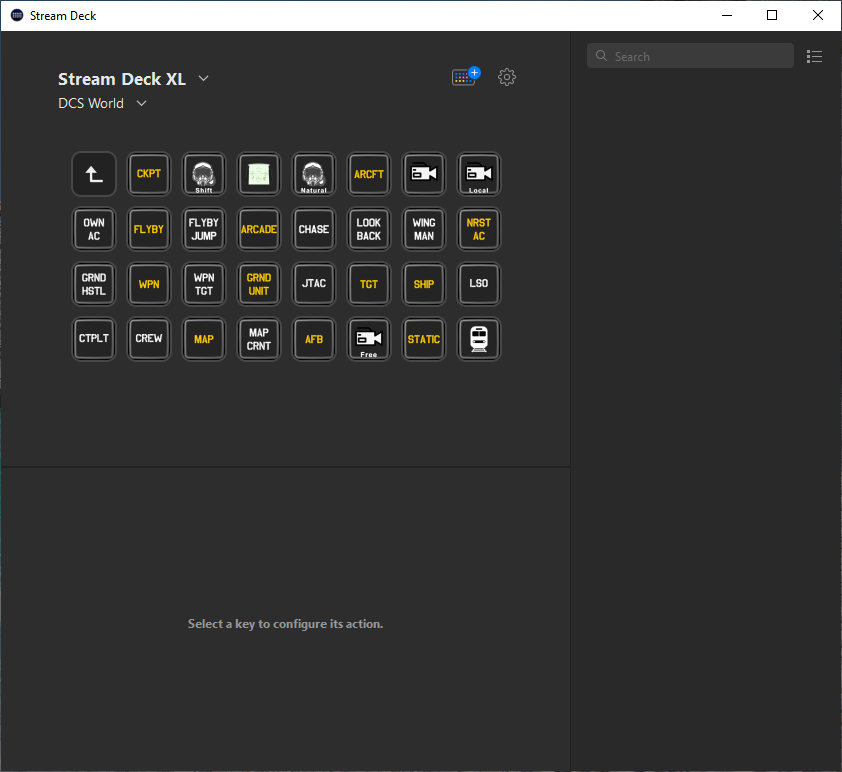Click the train icon key

tap(479, 339)
